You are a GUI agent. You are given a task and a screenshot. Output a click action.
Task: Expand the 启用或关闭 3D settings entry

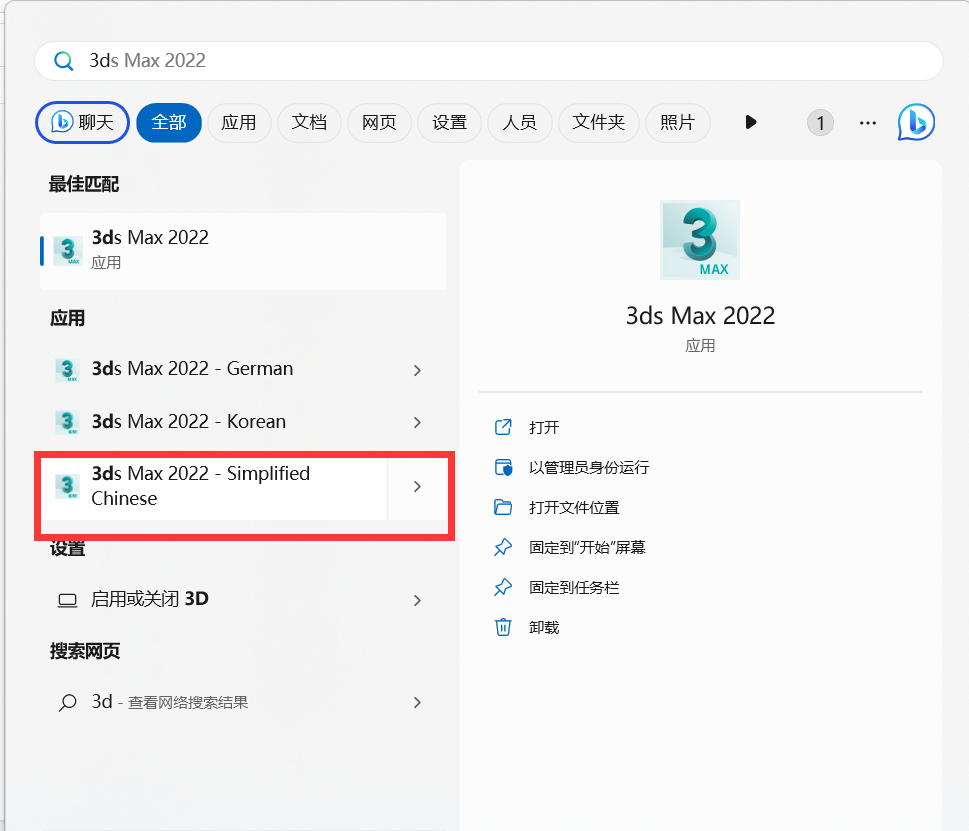pos(417,600)
